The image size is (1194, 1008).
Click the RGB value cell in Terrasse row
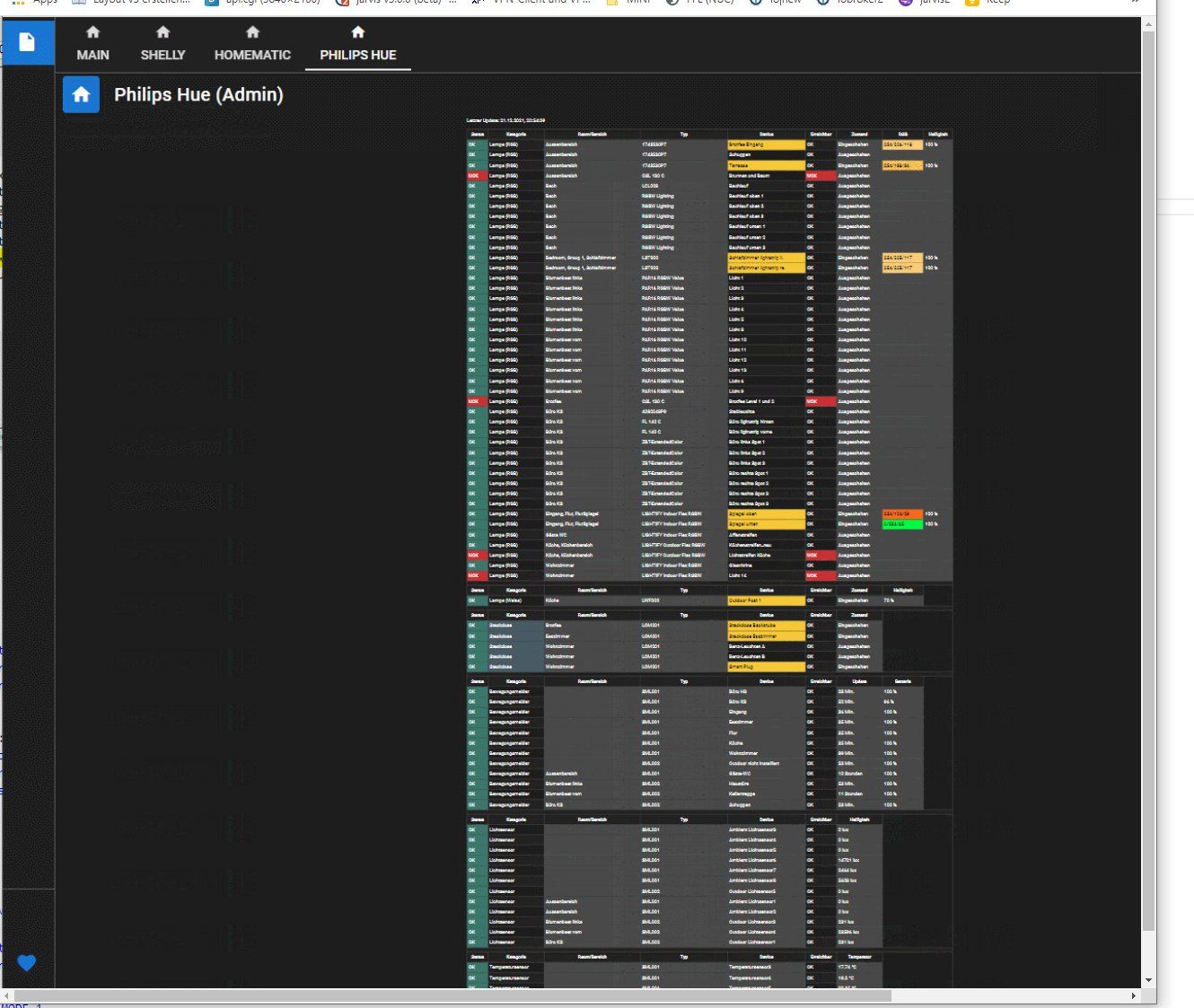(902, 165)
